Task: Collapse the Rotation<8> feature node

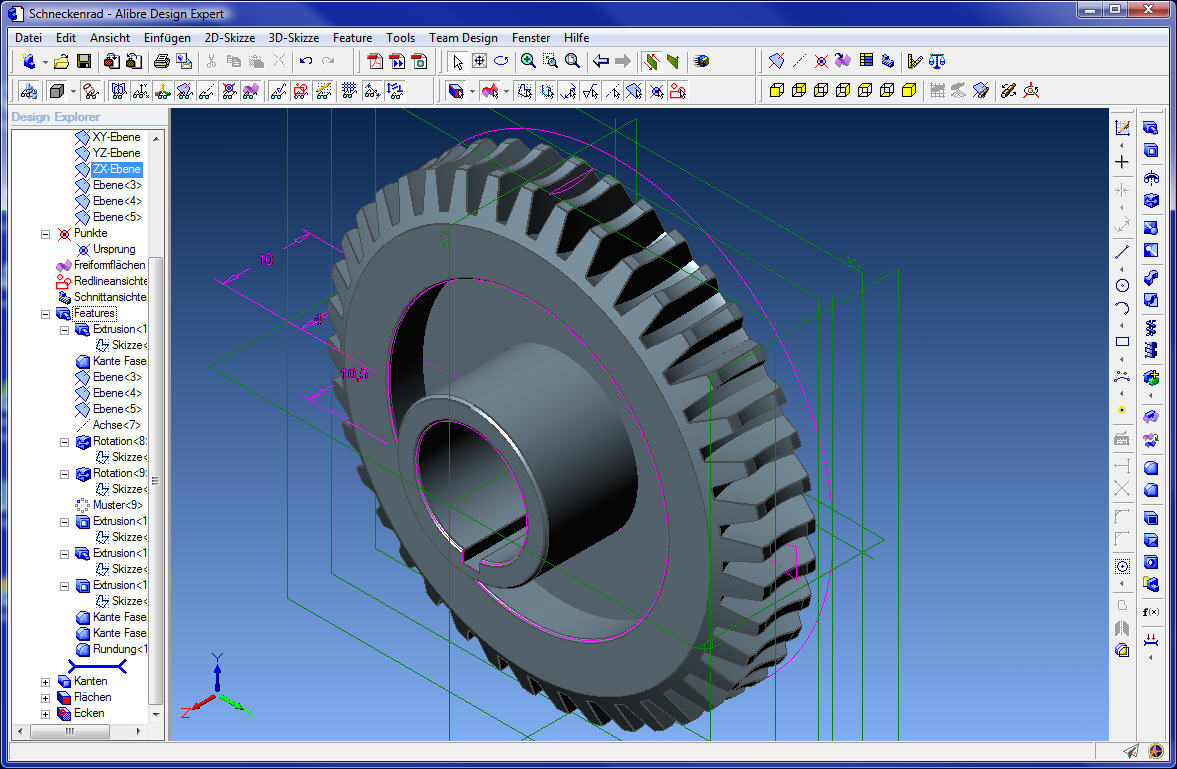Action: [65, 442]
